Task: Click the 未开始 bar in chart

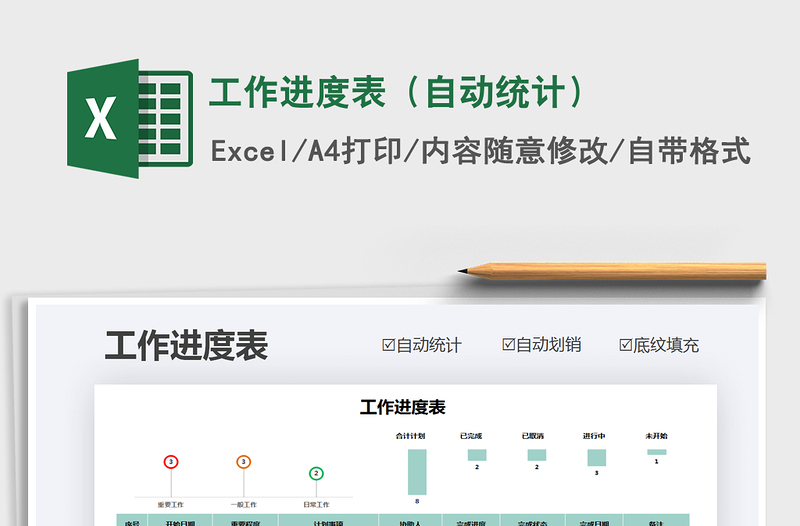Action: click(x=657, y=452)
